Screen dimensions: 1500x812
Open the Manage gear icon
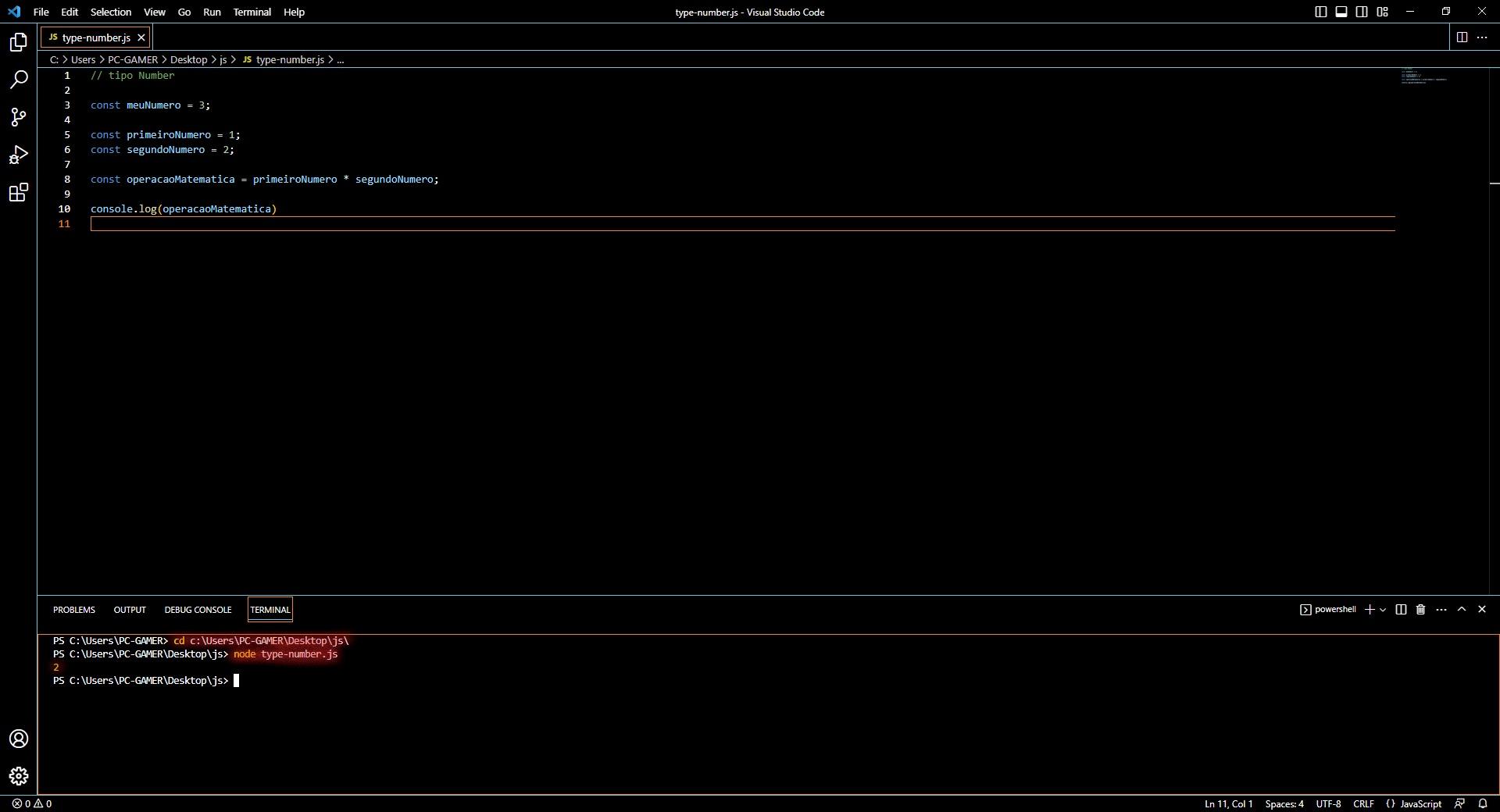pos(19,776)
